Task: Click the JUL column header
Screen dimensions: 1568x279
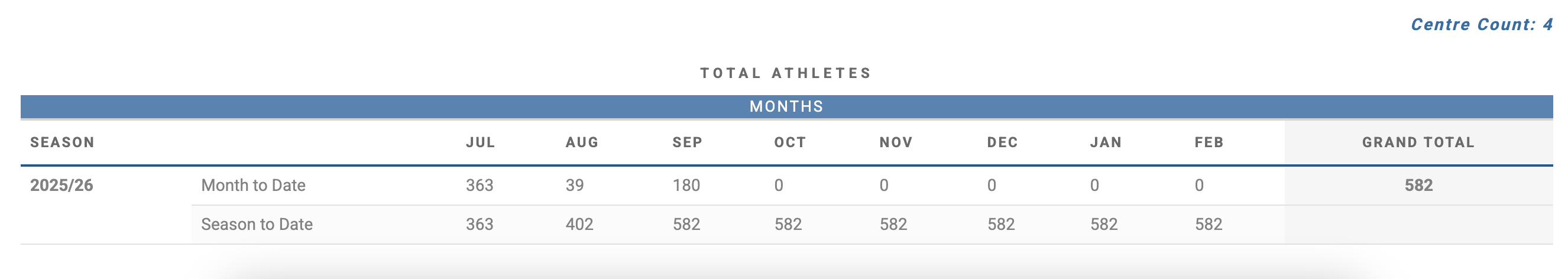Action: click(x=481, y=142)
